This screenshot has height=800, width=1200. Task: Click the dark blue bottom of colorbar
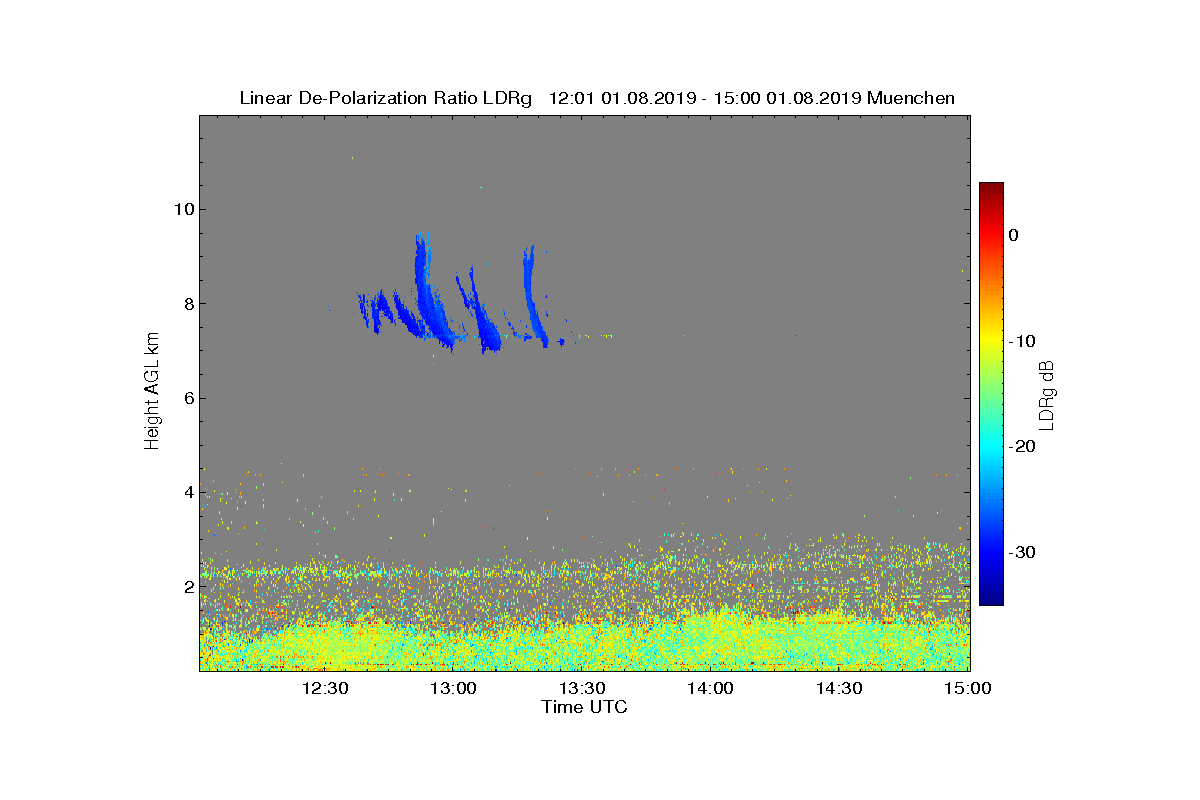point(991,597)
